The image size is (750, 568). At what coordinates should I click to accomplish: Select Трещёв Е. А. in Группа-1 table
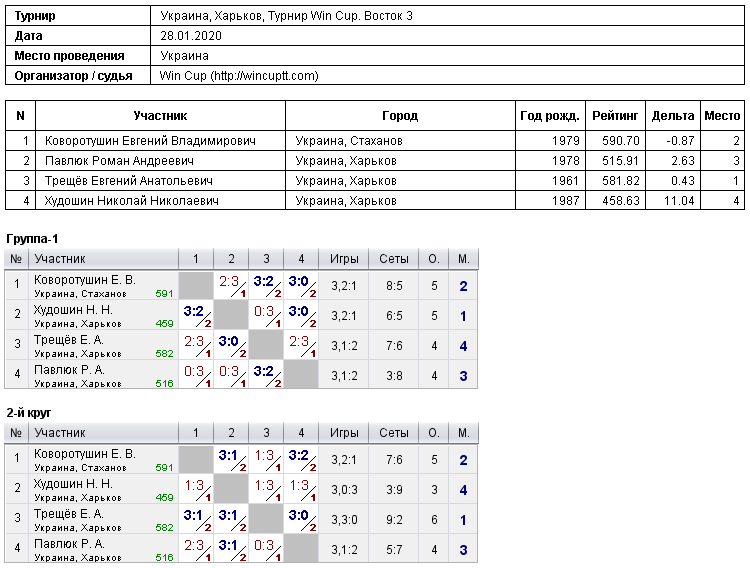pyautogui.click(x=69, y=340)
